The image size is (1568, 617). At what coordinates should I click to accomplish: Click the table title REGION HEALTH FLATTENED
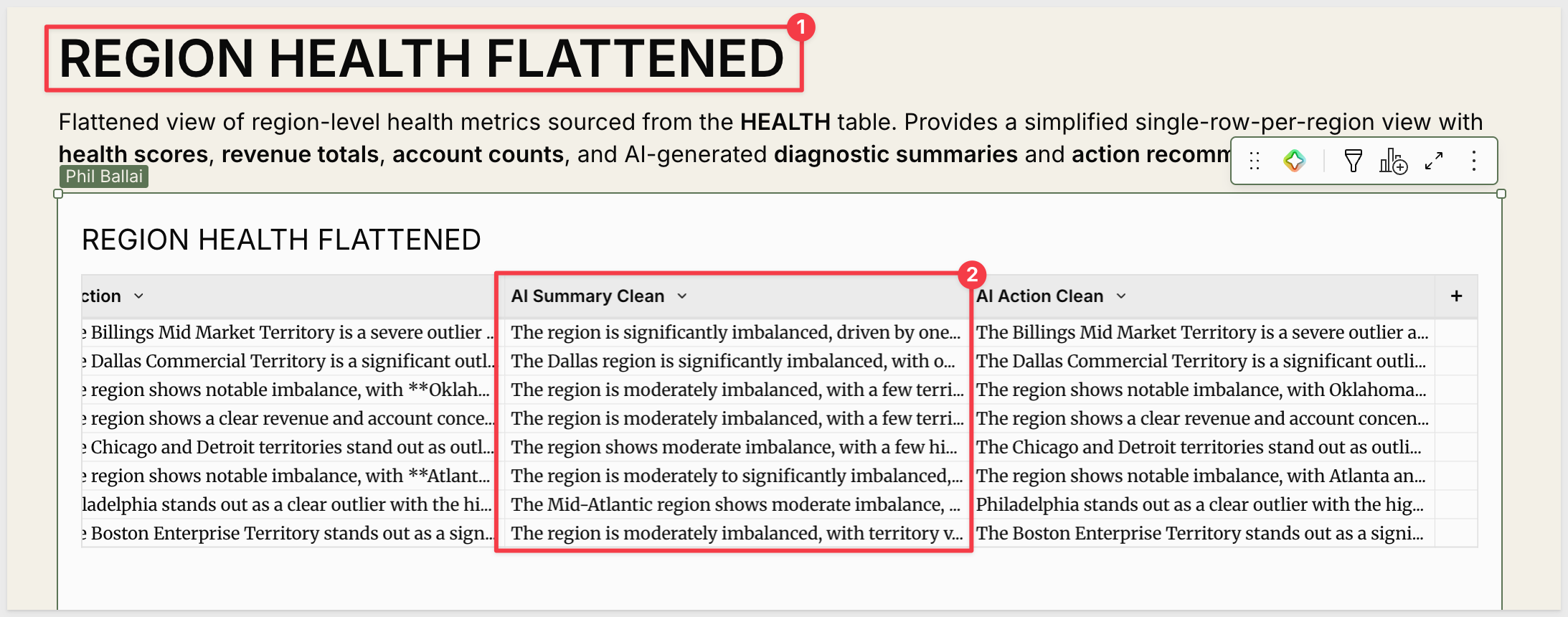(281, 240)
